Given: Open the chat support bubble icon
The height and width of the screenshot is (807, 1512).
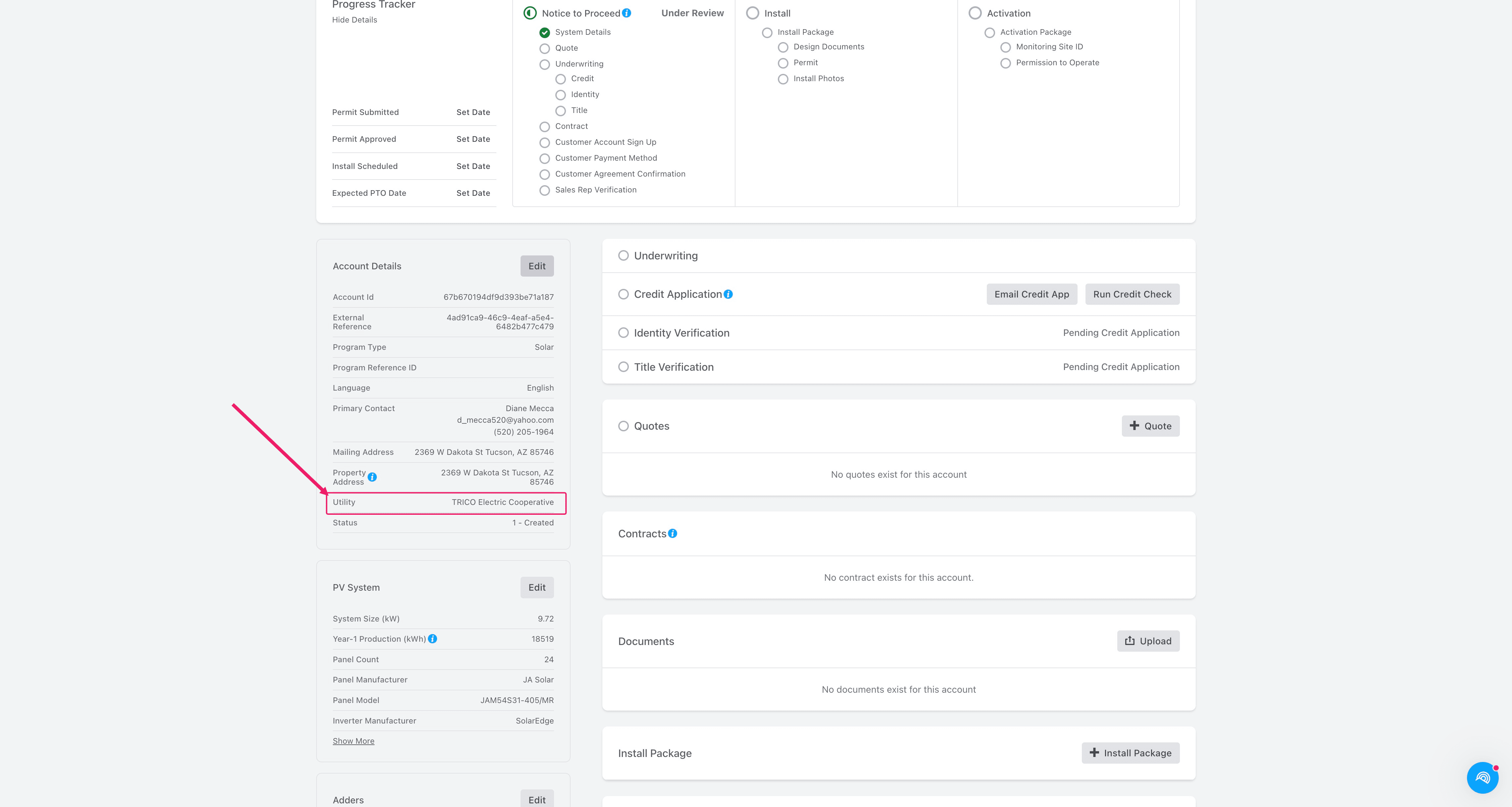Looking at the screenshot, I should pyautogui.click(x=1483, y=778).
